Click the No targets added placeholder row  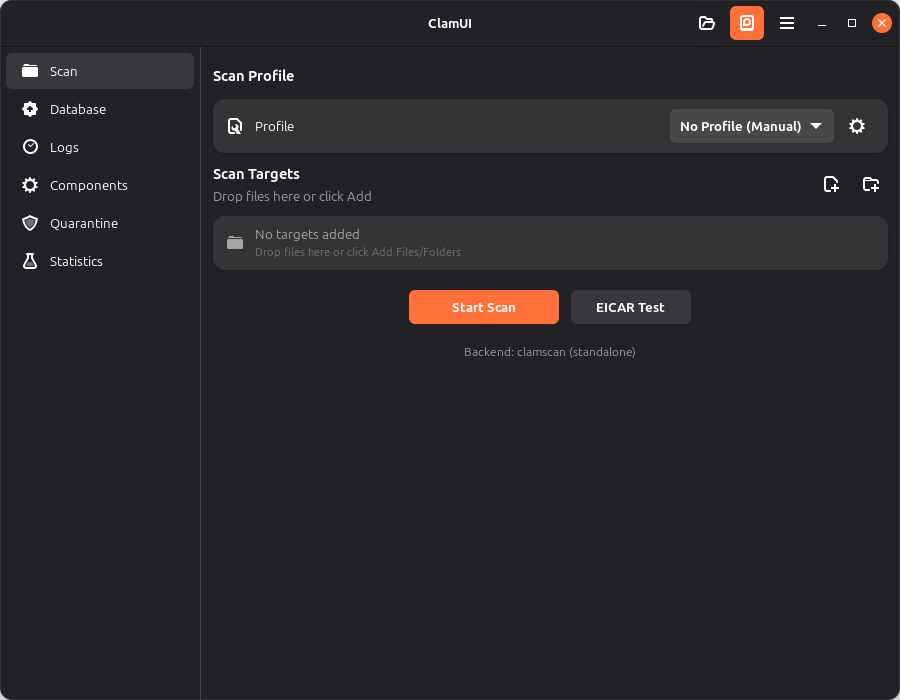(x=550, y=243)
